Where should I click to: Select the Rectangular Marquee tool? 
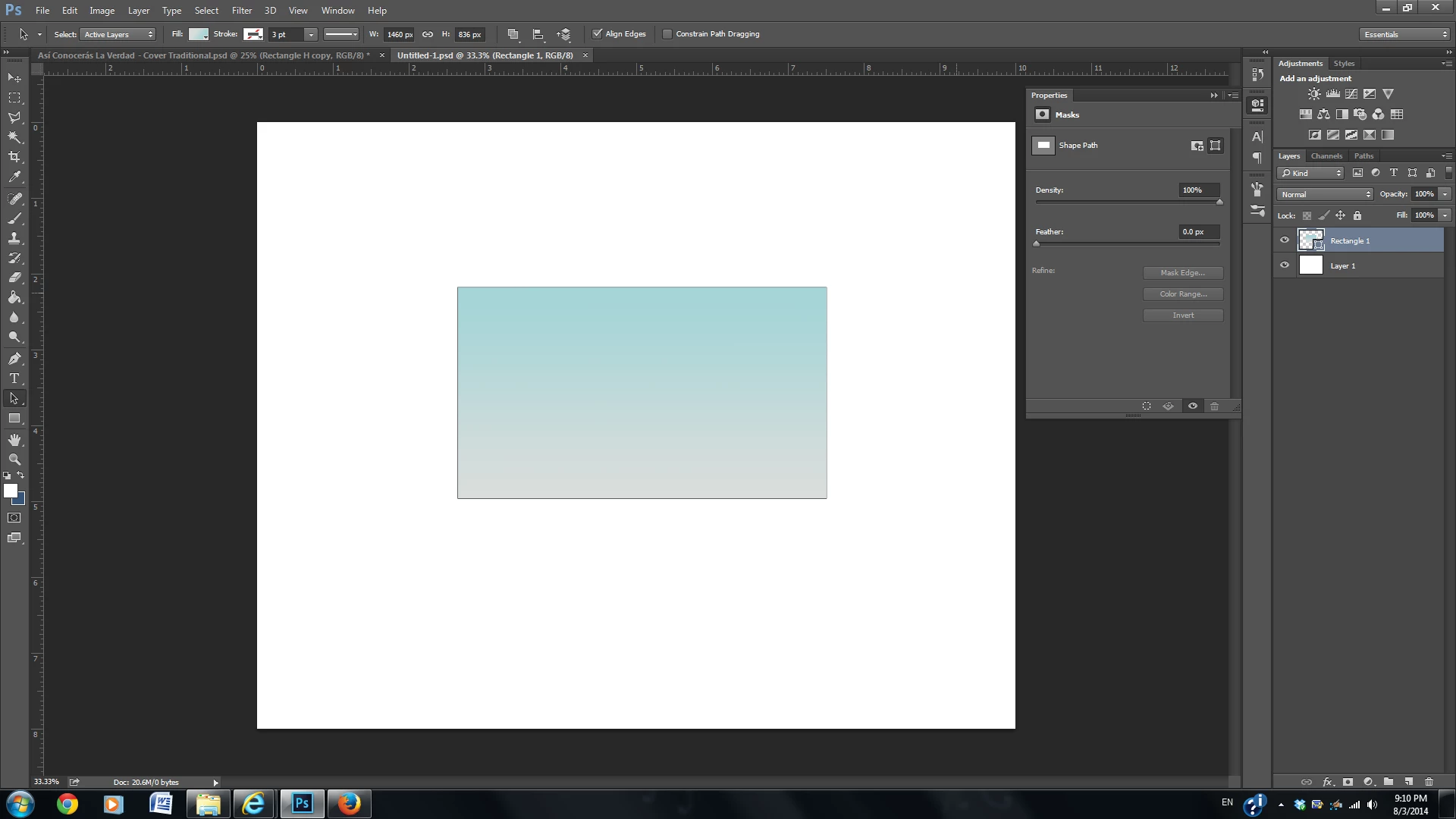click(x=14, y=98)
